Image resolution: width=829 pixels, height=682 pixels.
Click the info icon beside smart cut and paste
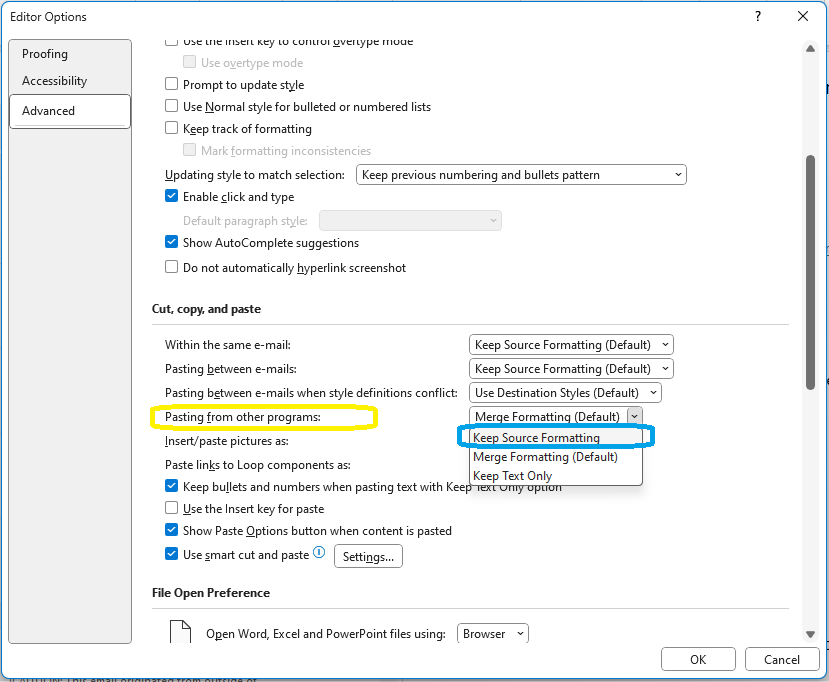[x=319, y=552]
